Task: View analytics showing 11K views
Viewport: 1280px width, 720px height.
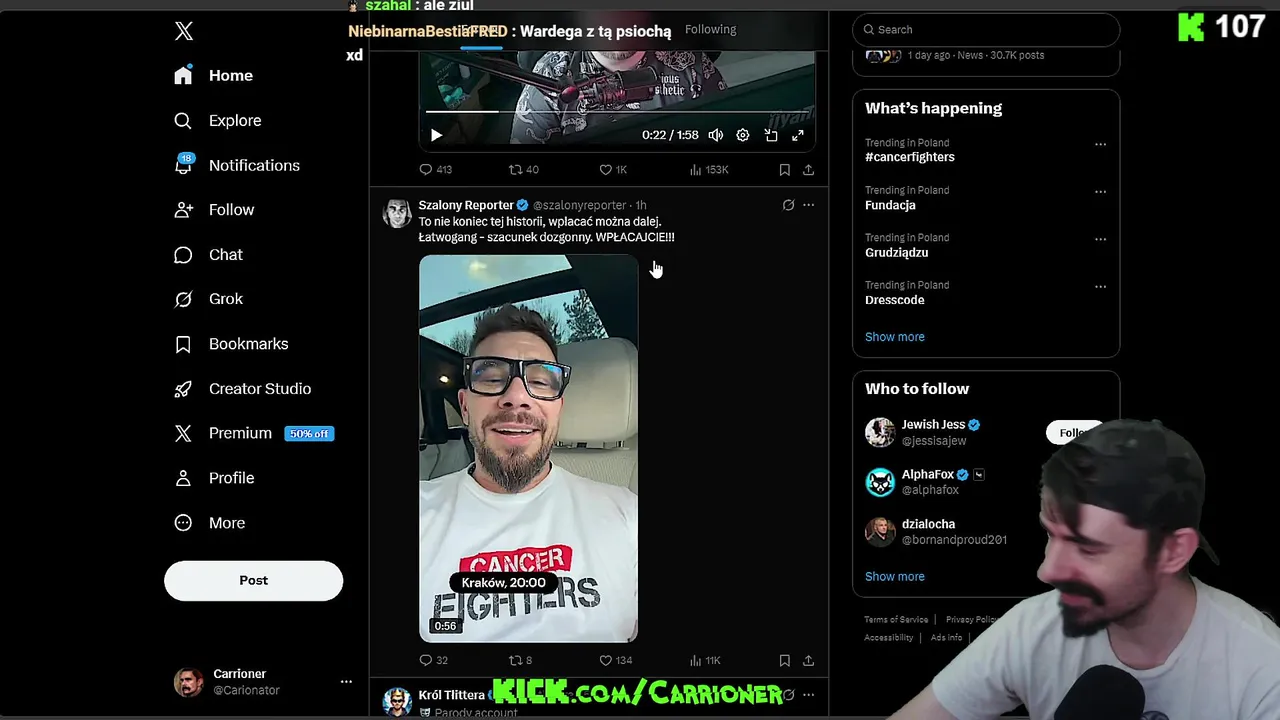Action: 705,661
